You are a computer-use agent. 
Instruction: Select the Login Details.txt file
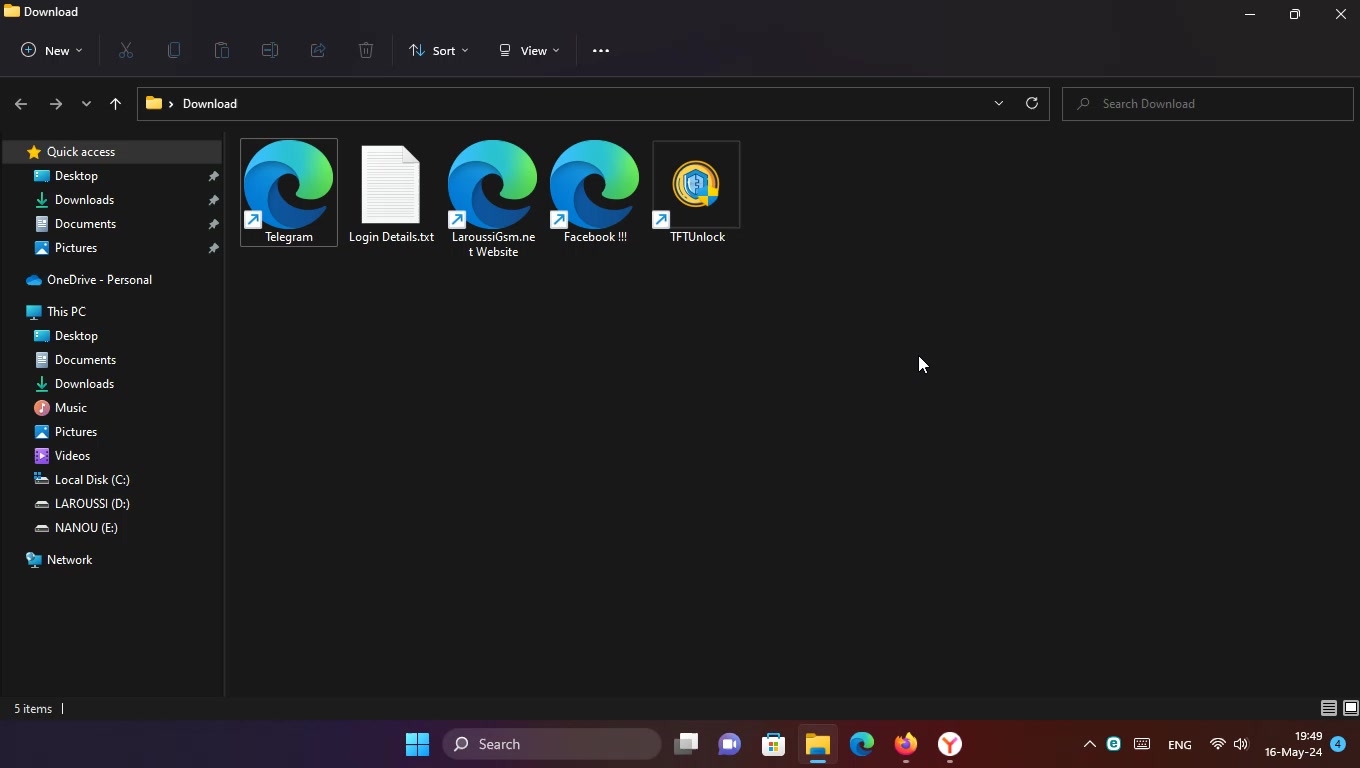(391, 192)
